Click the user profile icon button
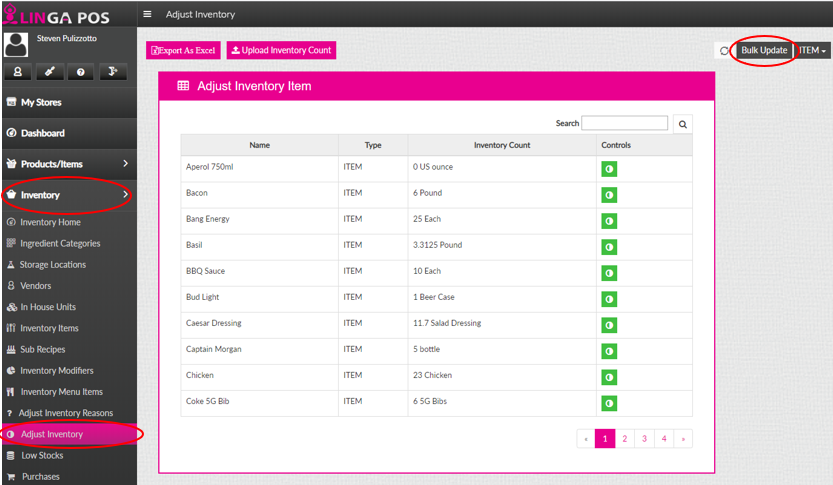This screenshot has width=833, height=485. pos(18,72)
